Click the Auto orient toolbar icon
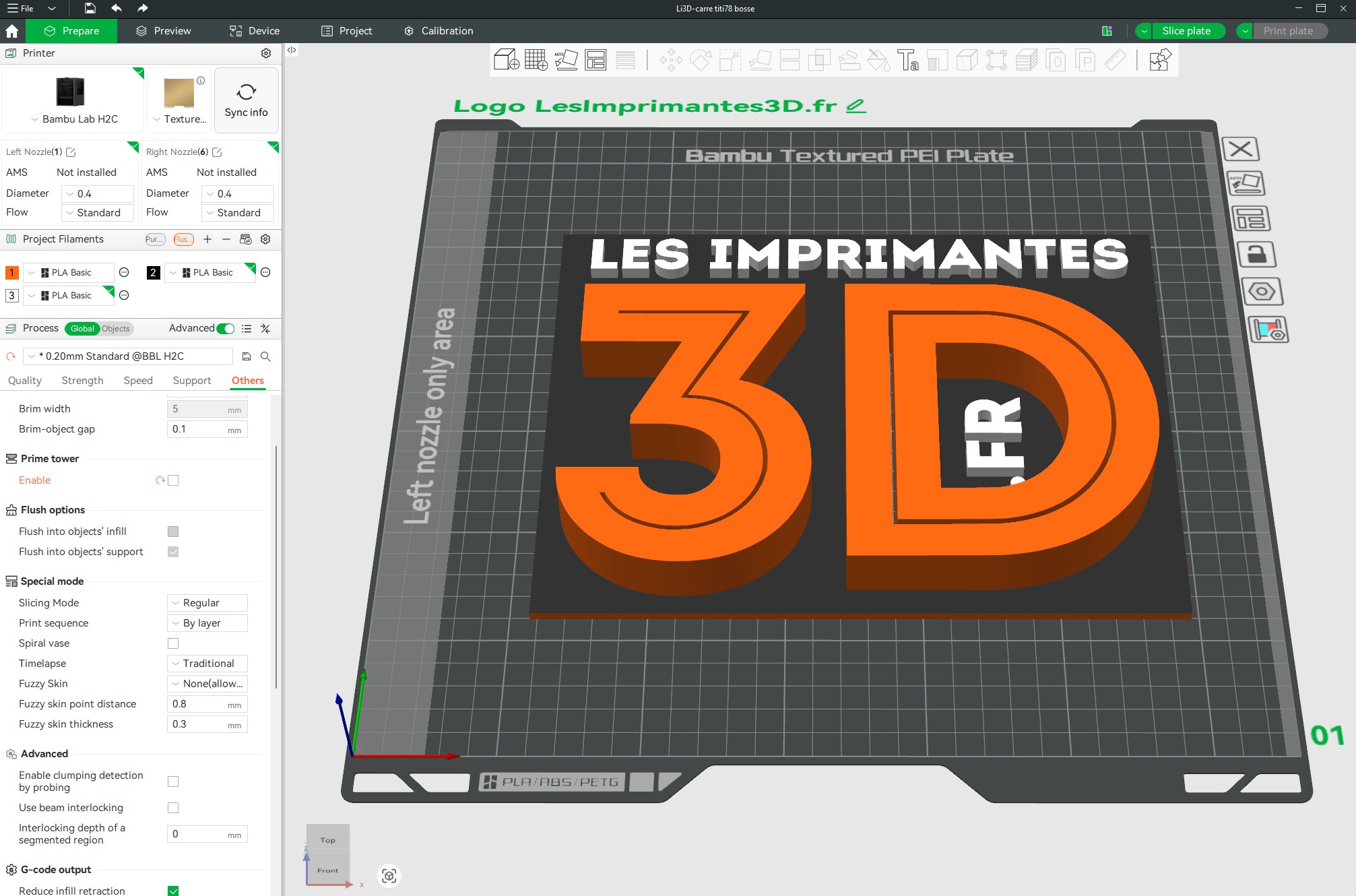Image resolution: width=1356 pixels, height=896 pixels. coord(566,60)
